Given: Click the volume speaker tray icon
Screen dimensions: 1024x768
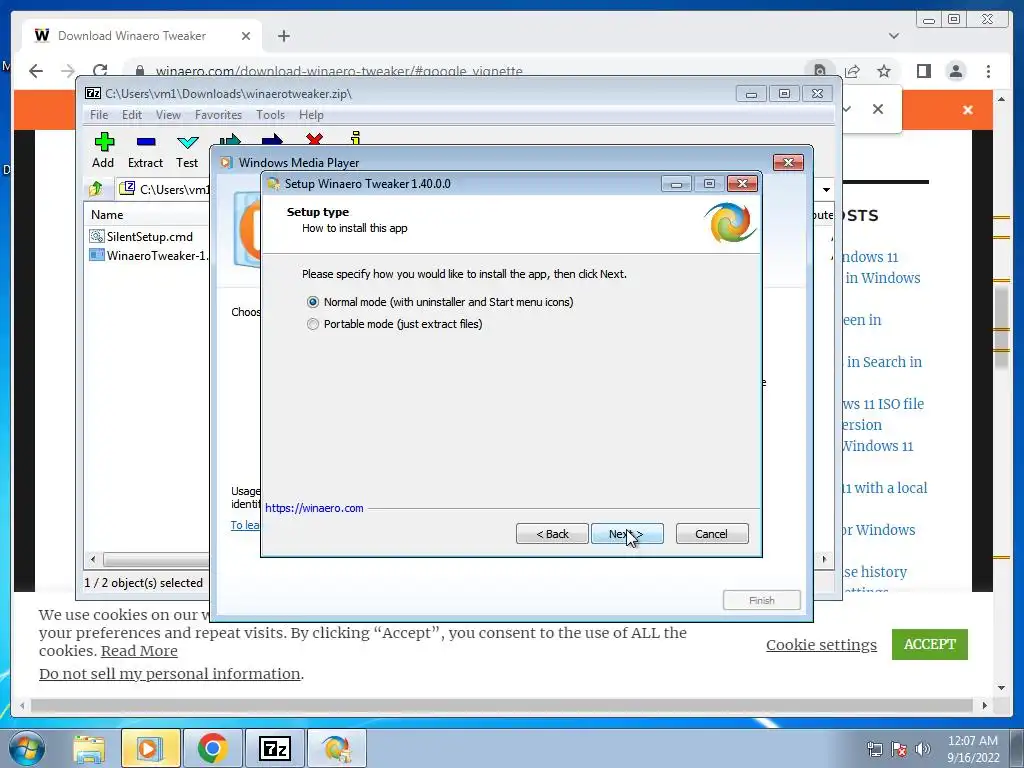Looking at the screenshot, I should click(x=923, y=749).
